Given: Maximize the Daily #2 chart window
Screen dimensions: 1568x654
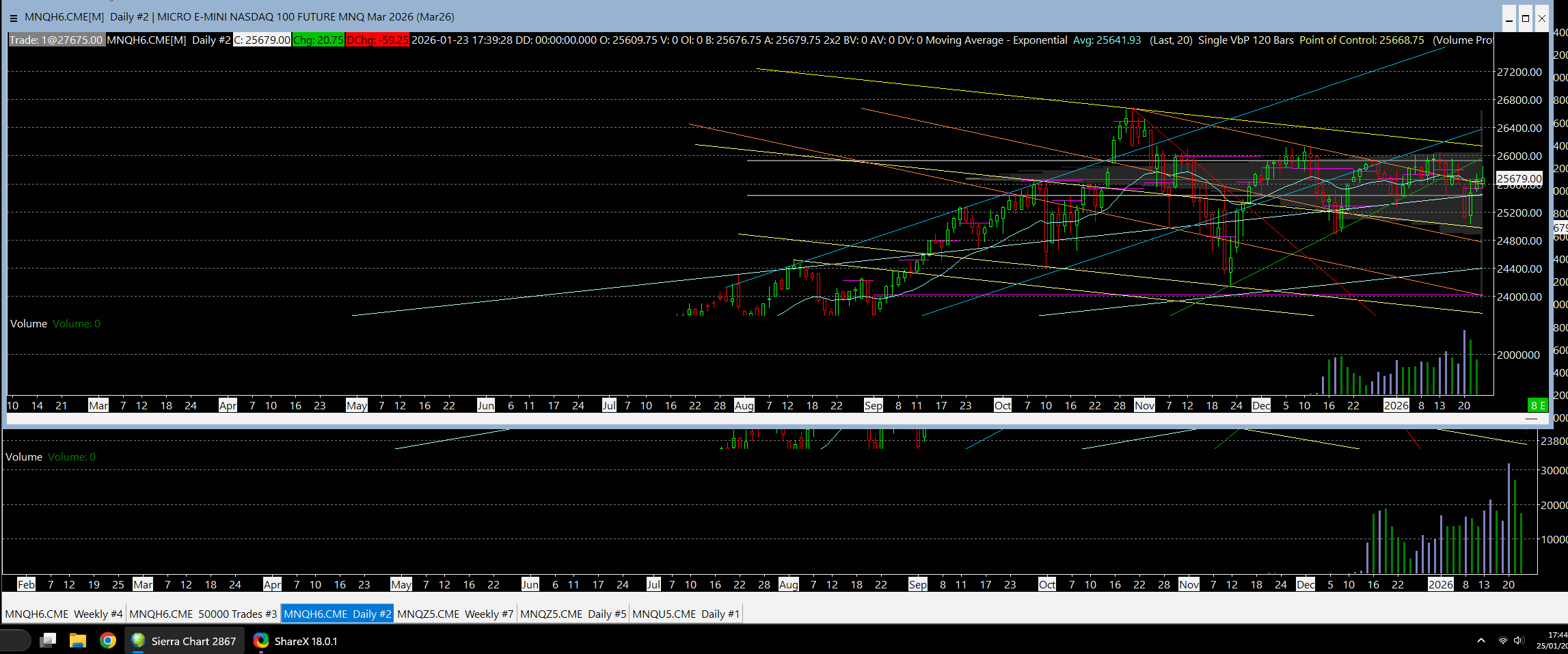Looking at the screenshot, I should [1526, 18].
